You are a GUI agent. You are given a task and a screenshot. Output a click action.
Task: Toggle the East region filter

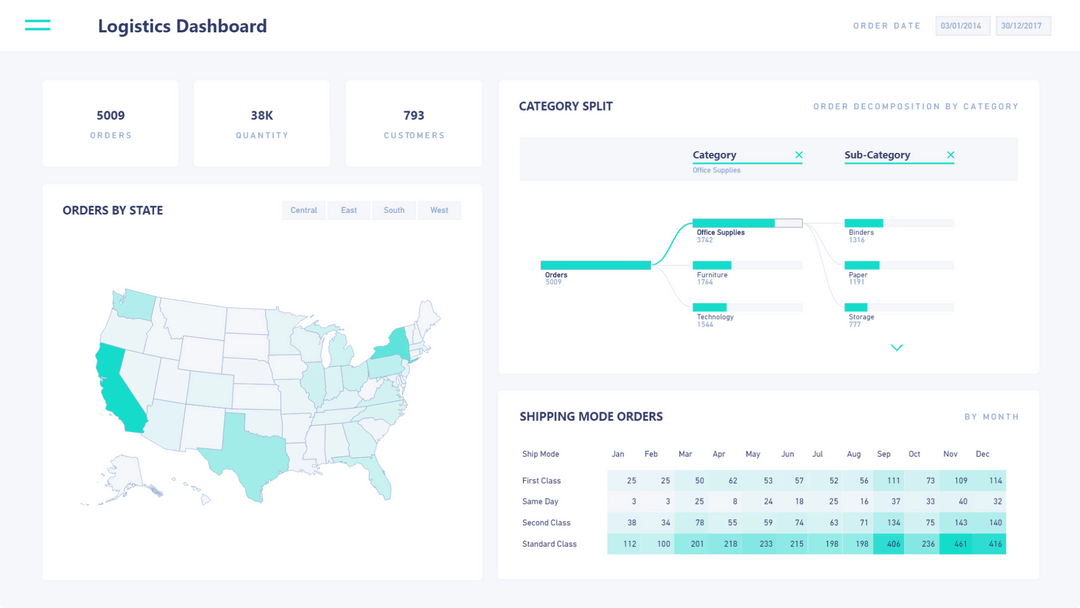(348, 210)
